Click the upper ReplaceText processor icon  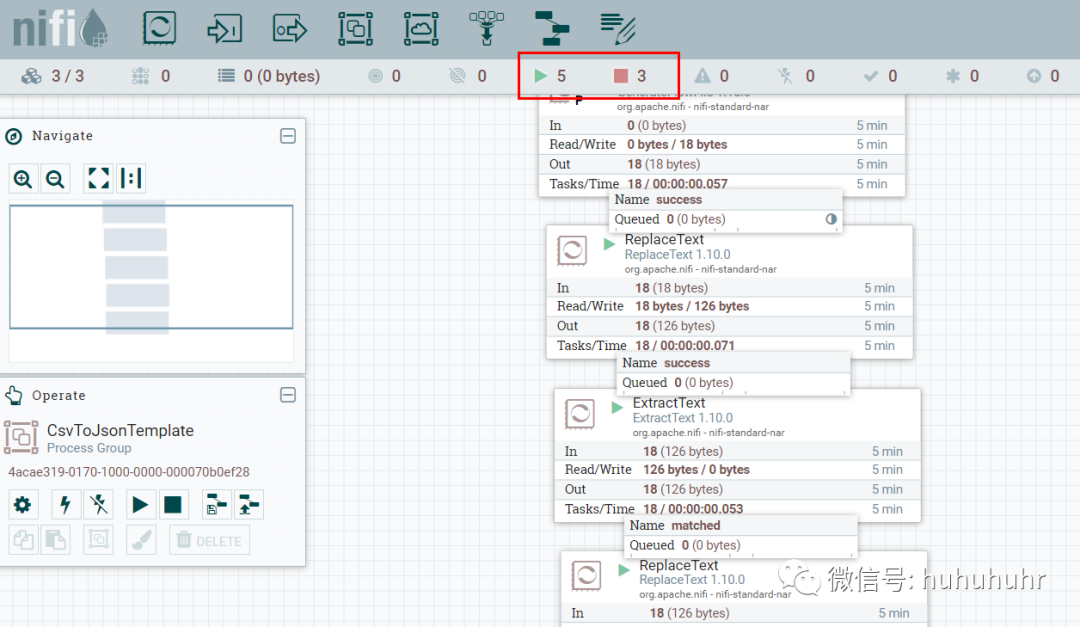click(572, 250)
